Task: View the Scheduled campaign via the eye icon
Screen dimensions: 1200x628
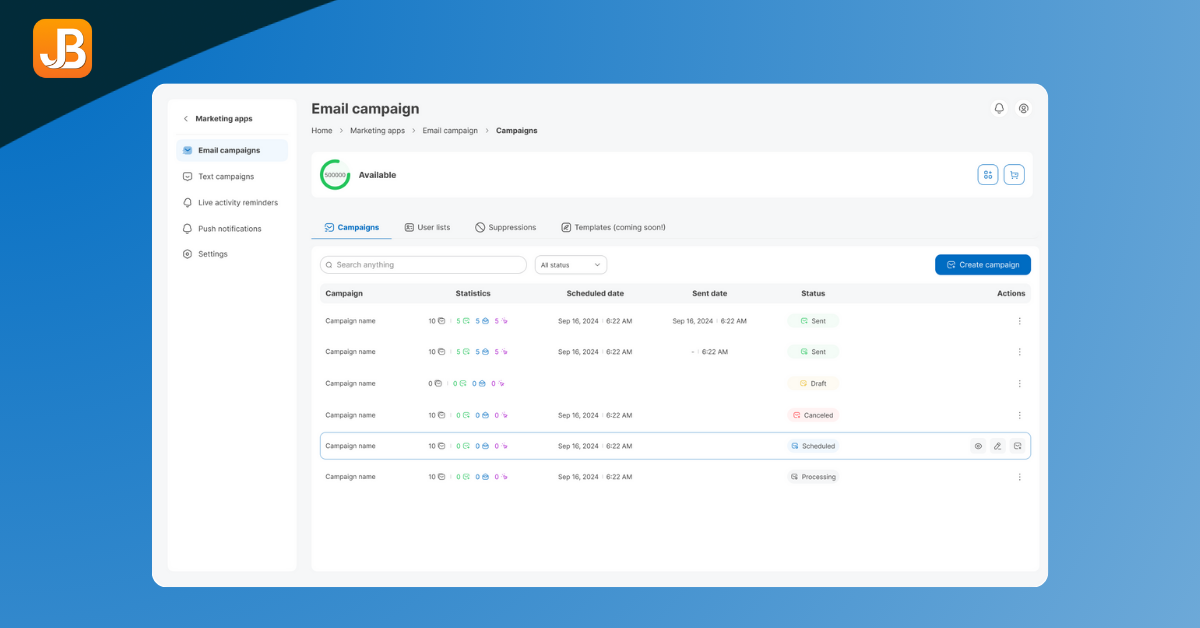Action: coord(978,446)
